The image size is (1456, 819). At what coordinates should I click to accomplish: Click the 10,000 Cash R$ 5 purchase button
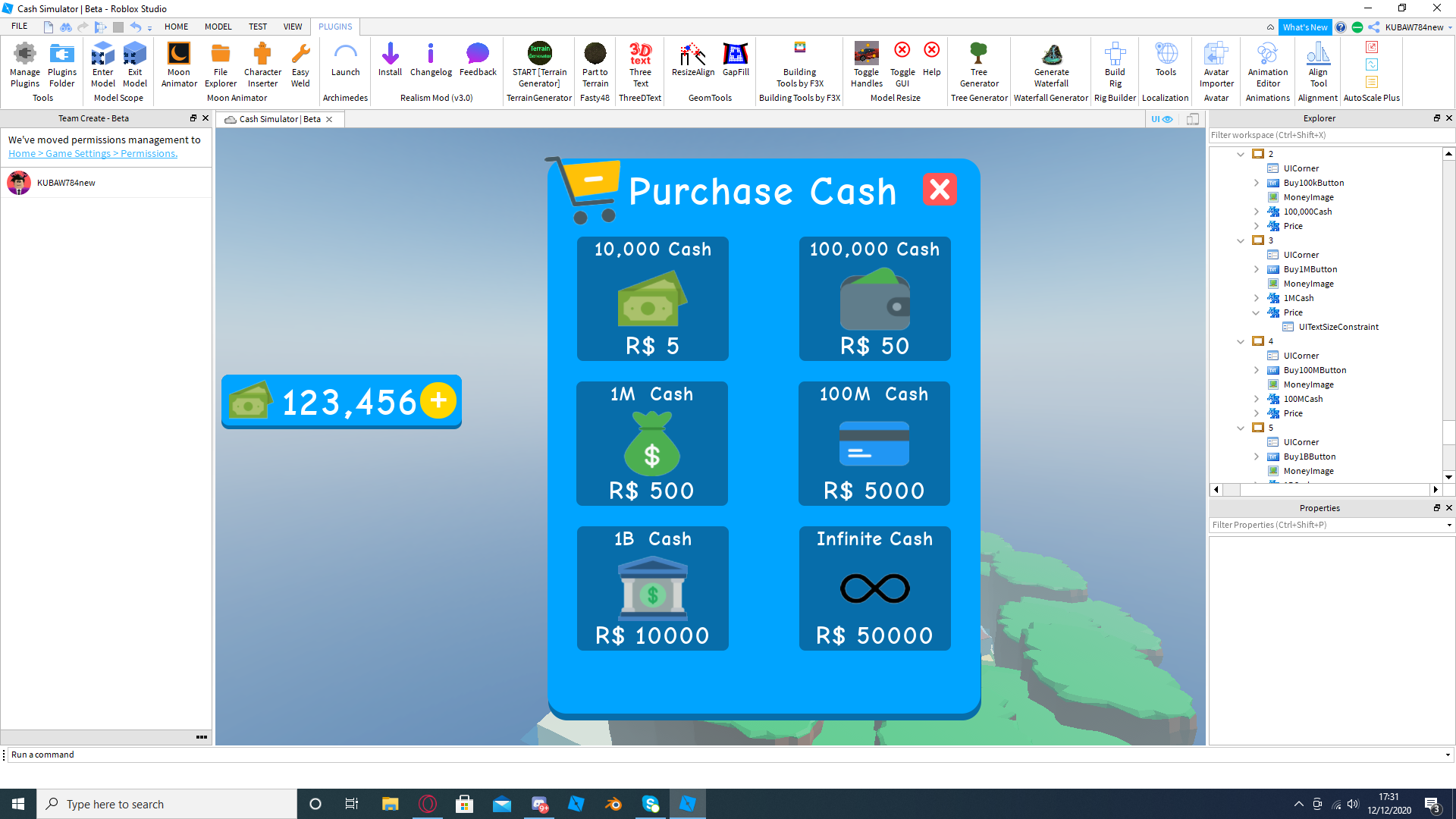tap(652, 299)
